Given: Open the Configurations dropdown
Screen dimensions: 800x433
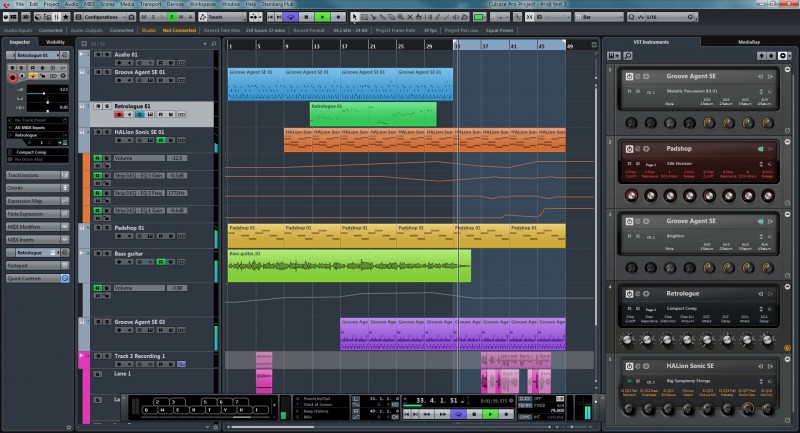Looking at the screenshot, I should pos(106,18).
